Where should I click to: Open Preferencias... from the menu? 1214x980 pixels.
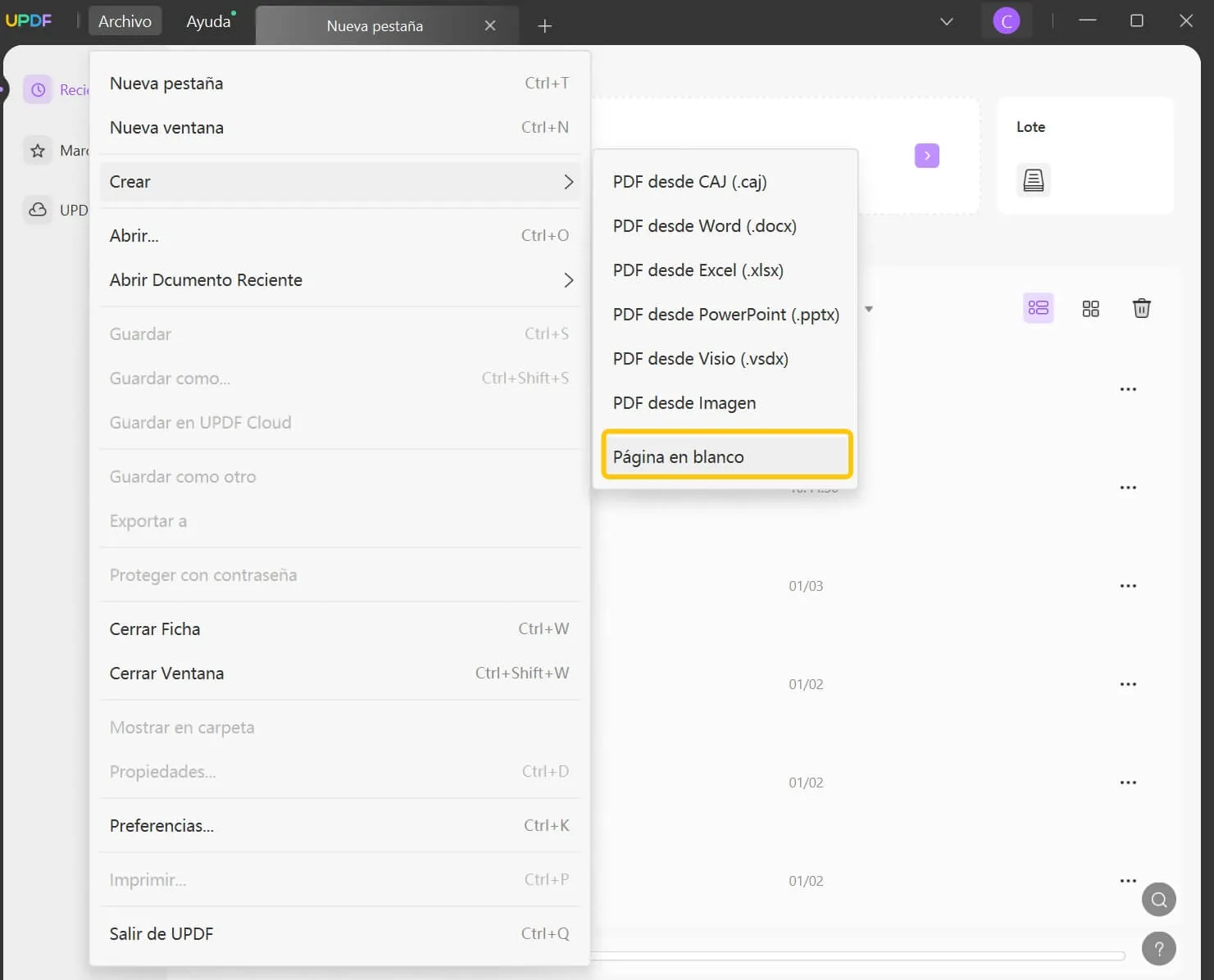point(339,826)
